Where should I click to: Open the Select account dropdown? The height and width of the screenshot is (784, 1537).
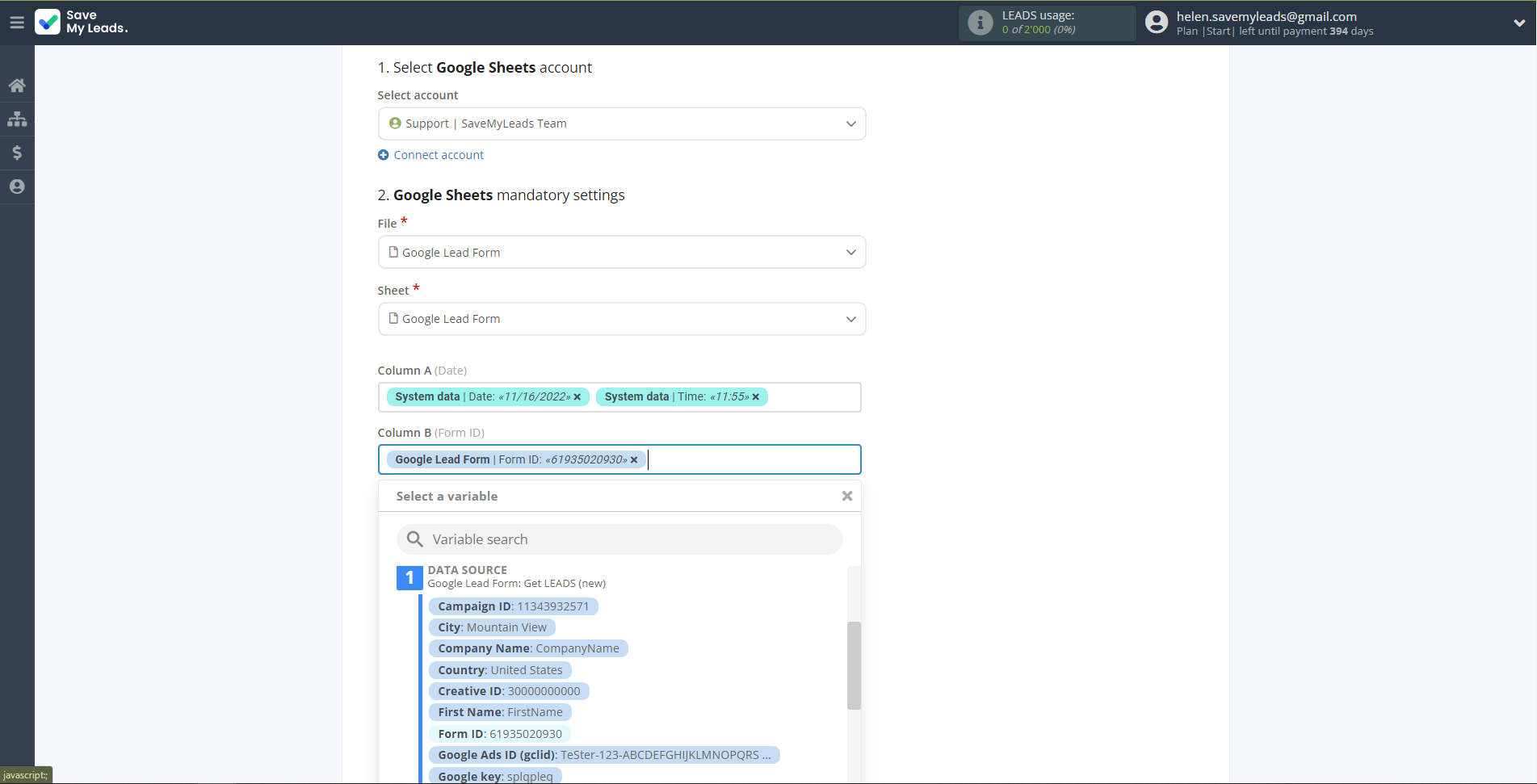[621, 124]
